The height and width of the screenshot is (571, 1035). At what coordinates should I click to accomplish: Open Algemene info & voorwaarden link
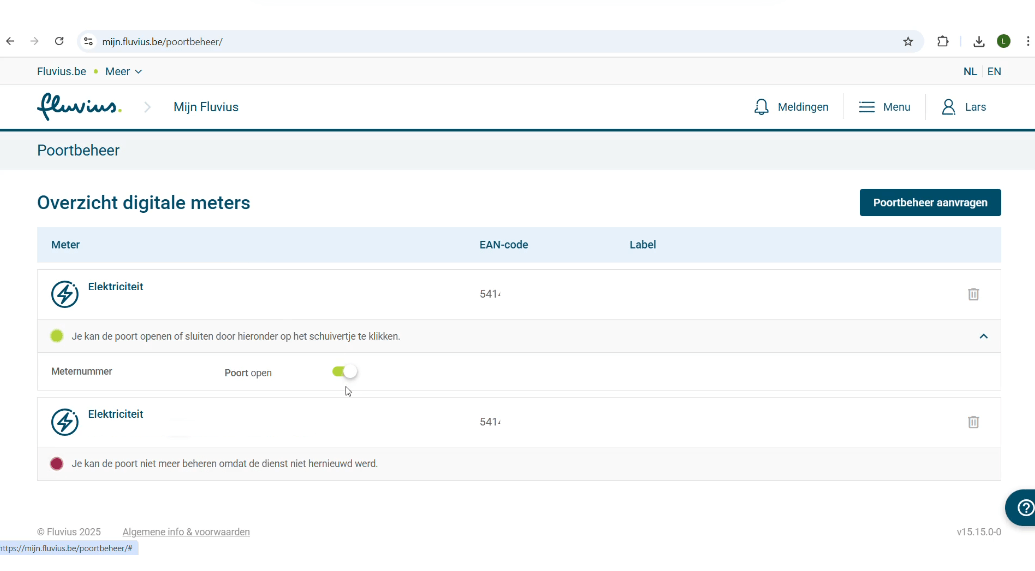pyautogui.click(x=186, y=532)
